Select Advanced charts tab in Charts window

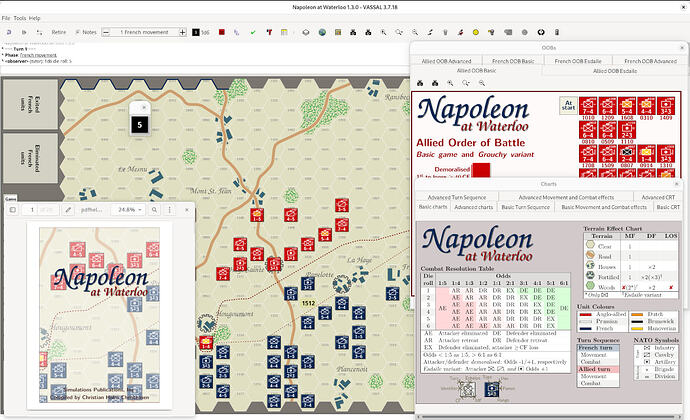pyautogui.click(x=473, y=207)
